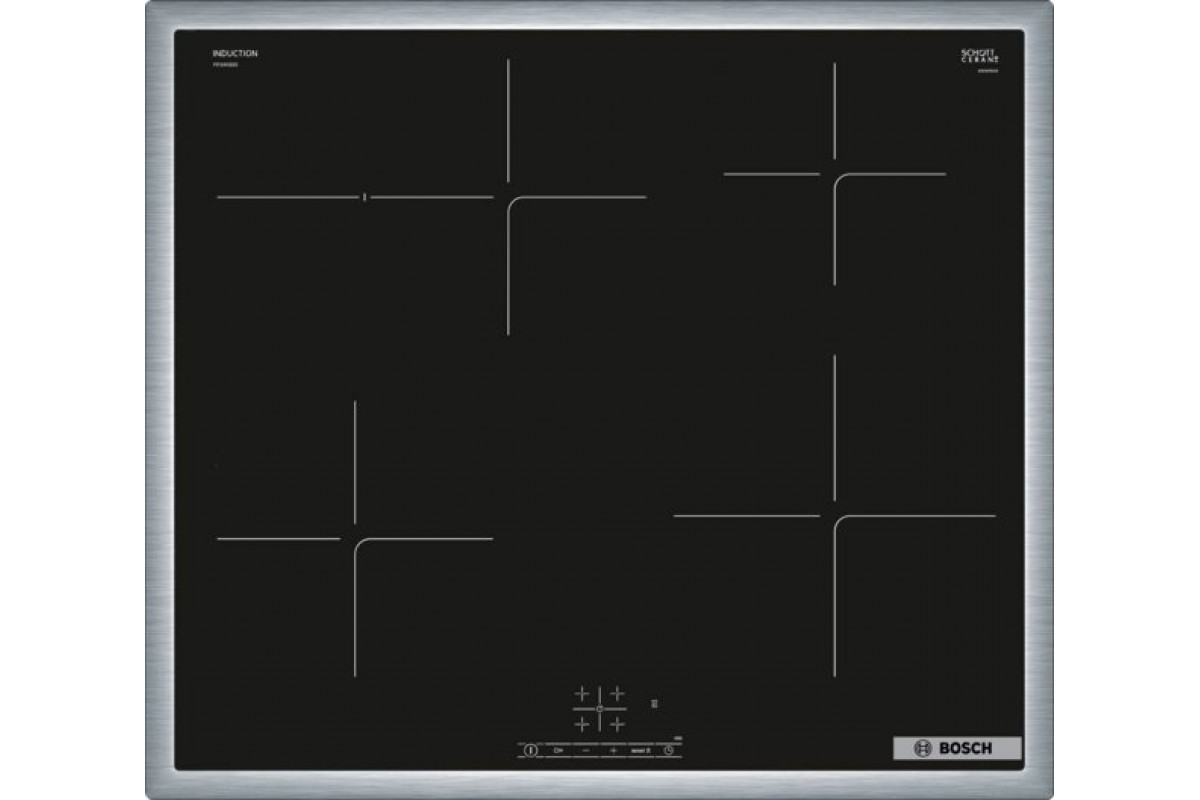Tap center of rear-right cooking zone crosshair
1200x800 pixels.
[x=834, y=174]
